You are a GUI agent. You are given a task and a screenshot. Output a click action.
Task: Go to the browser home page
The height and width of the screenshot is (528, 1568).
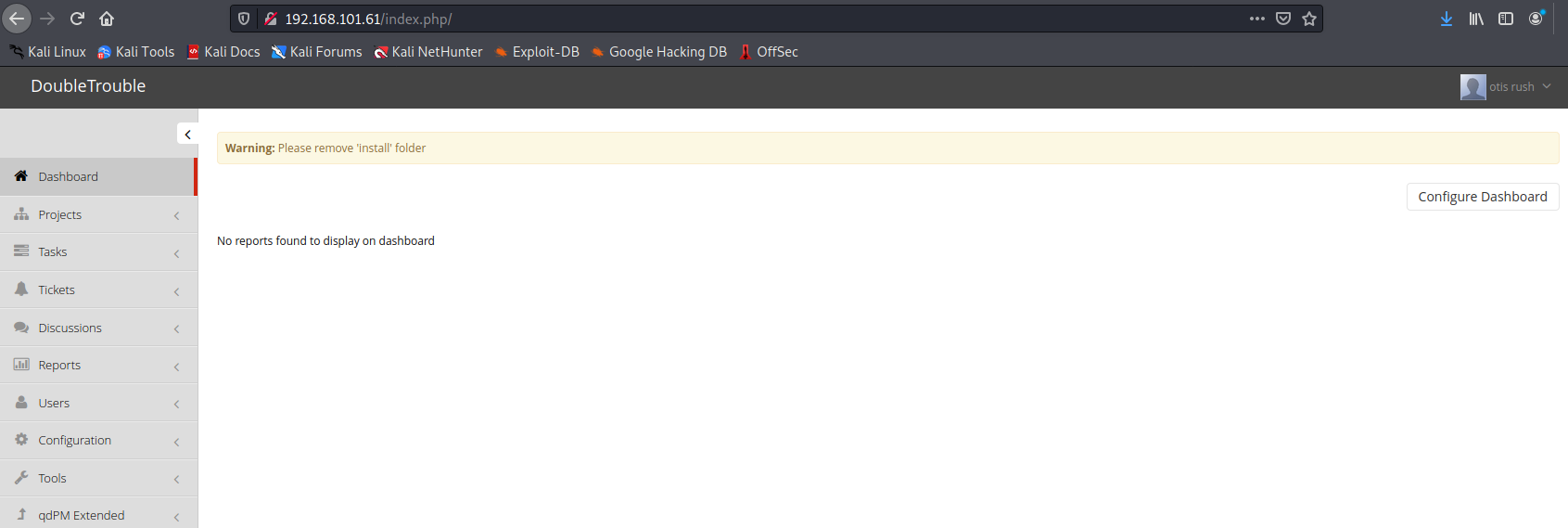tap(107, 19)
